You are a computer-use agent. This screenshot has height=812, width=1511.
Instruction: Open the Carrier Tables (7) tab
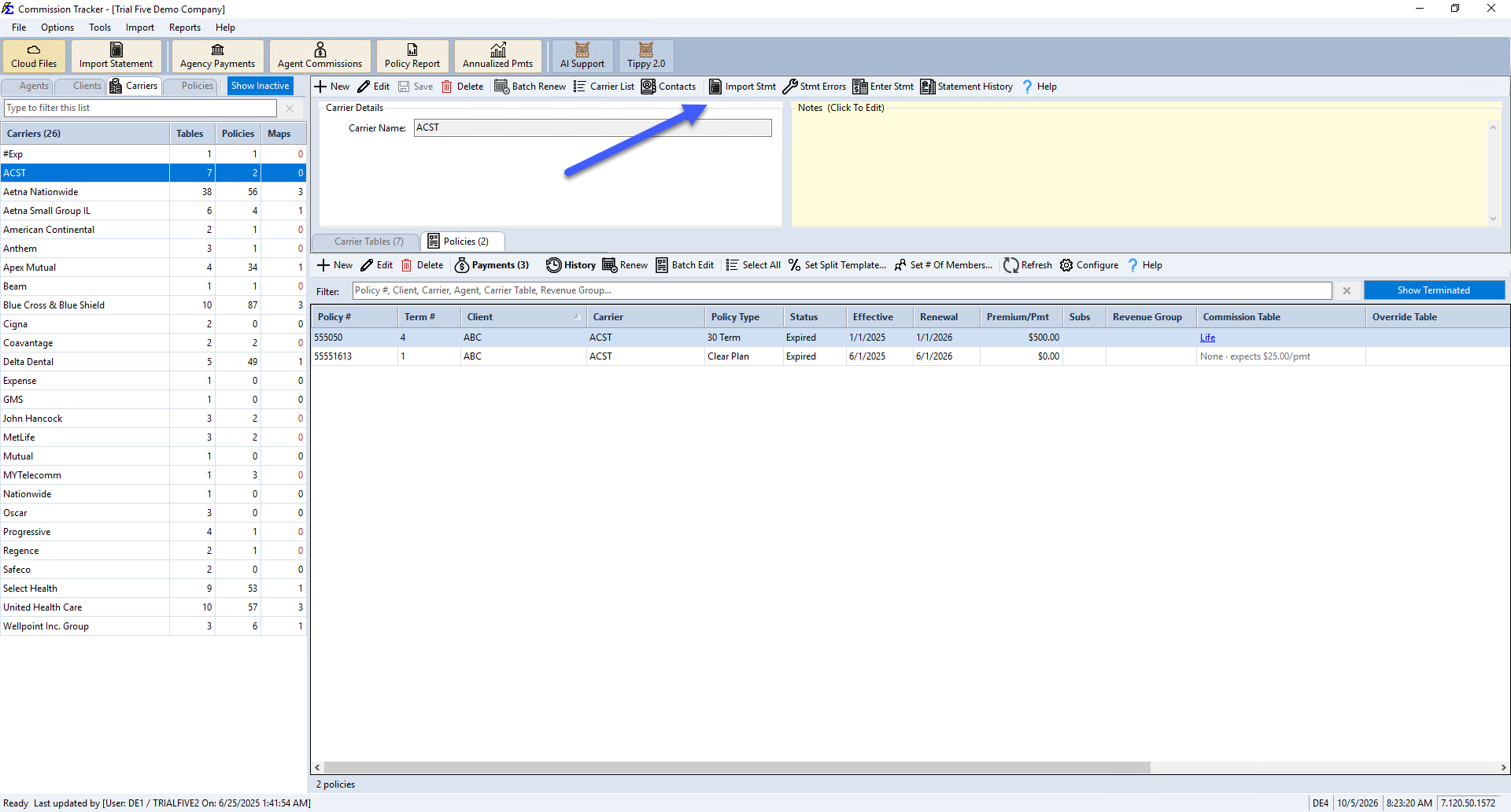[x=368, y=242]
